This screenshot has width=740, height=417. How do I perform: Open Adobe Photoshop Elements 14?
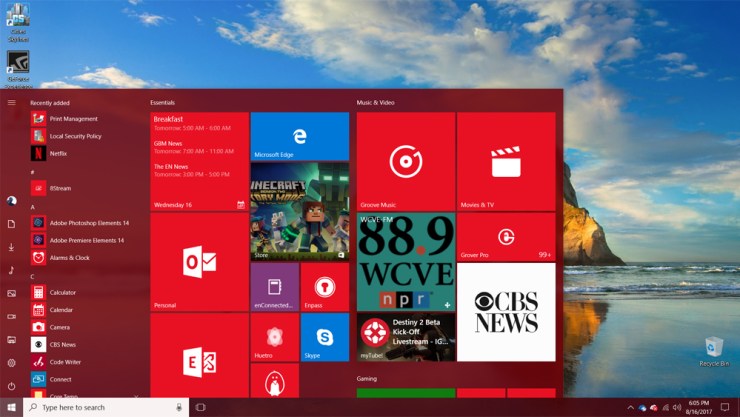pos(88,223)
